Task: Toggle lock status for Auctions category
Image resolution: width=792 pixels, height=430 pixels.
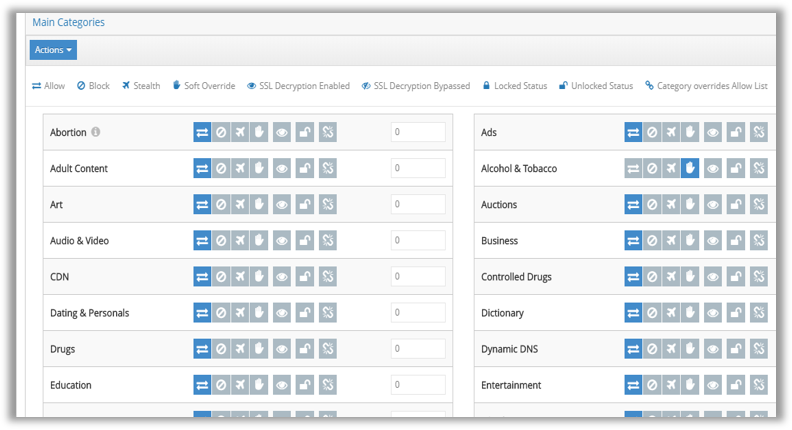Action: pyautogui.click(x=736, y=205)
